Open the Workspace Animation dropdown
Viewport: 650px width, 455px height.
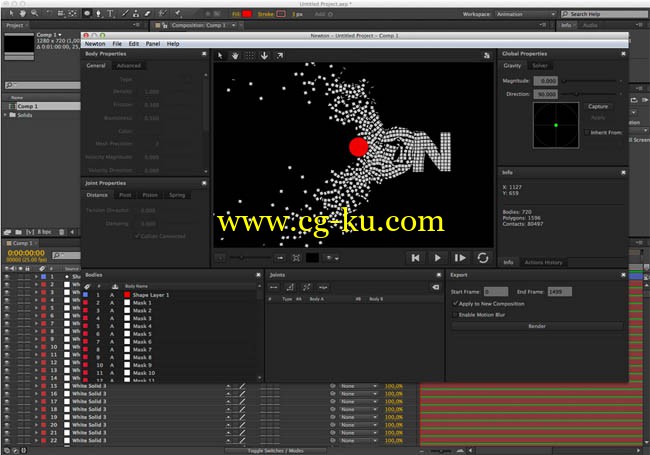click(526, 14)
